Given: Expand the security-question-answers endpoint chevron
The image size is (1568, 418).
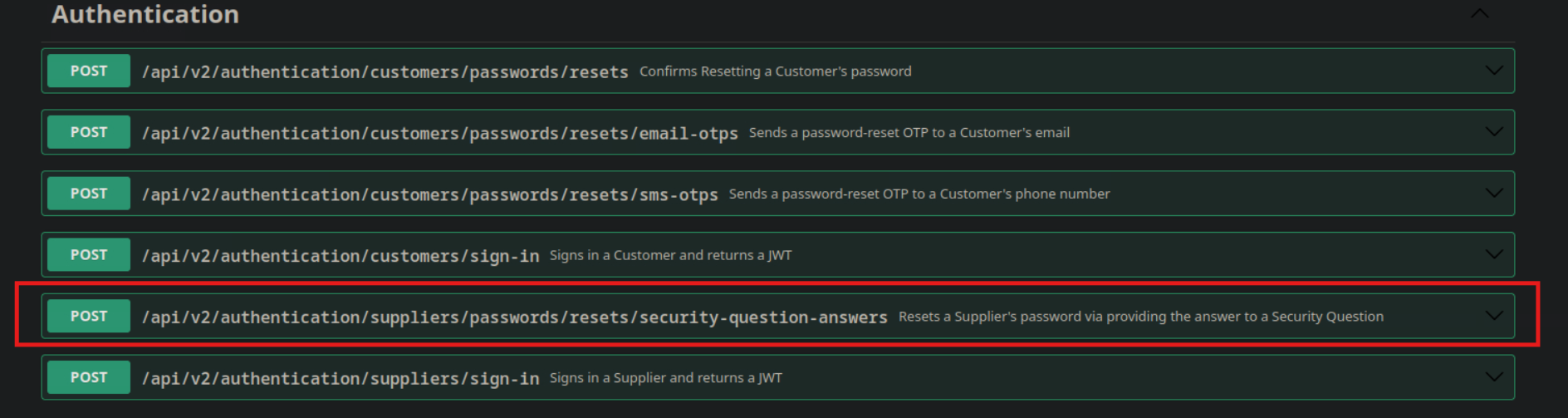Looking at the screenshot, I should coord(1493,316).
